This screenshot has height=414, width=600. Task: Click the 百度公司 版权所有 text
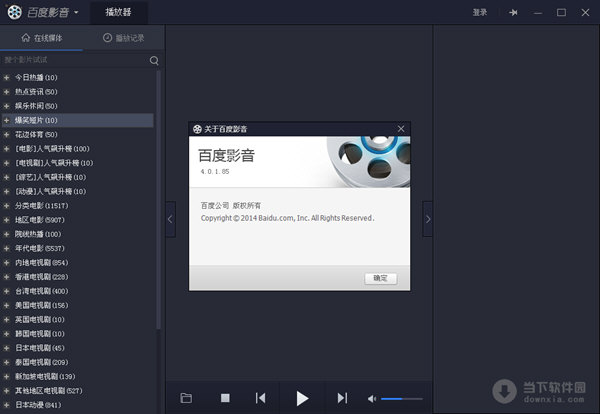click(x=231, y=205)
